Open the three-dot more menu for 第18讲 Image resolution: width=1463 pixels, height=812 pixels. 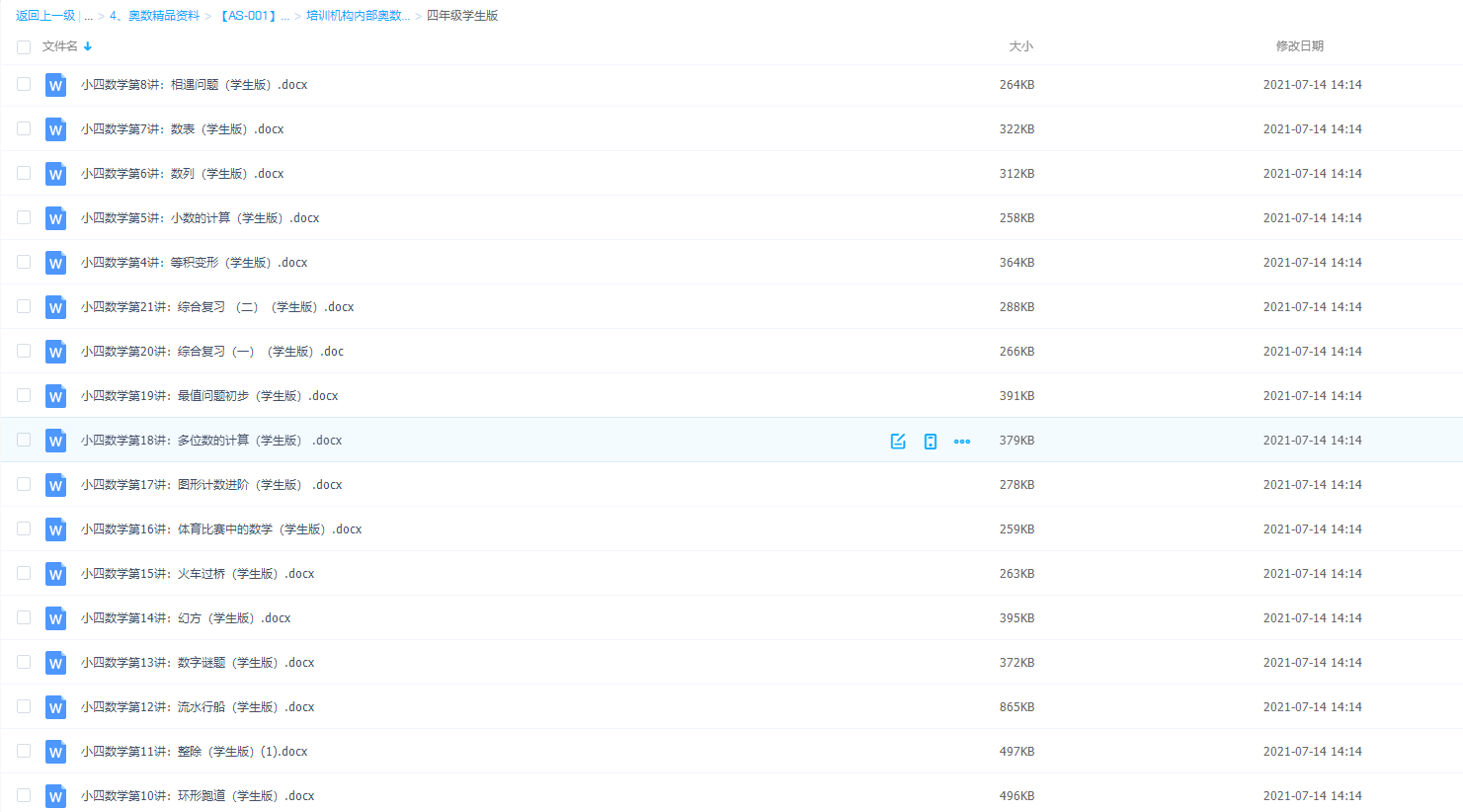pyautogui.click(x=962, y=442)
